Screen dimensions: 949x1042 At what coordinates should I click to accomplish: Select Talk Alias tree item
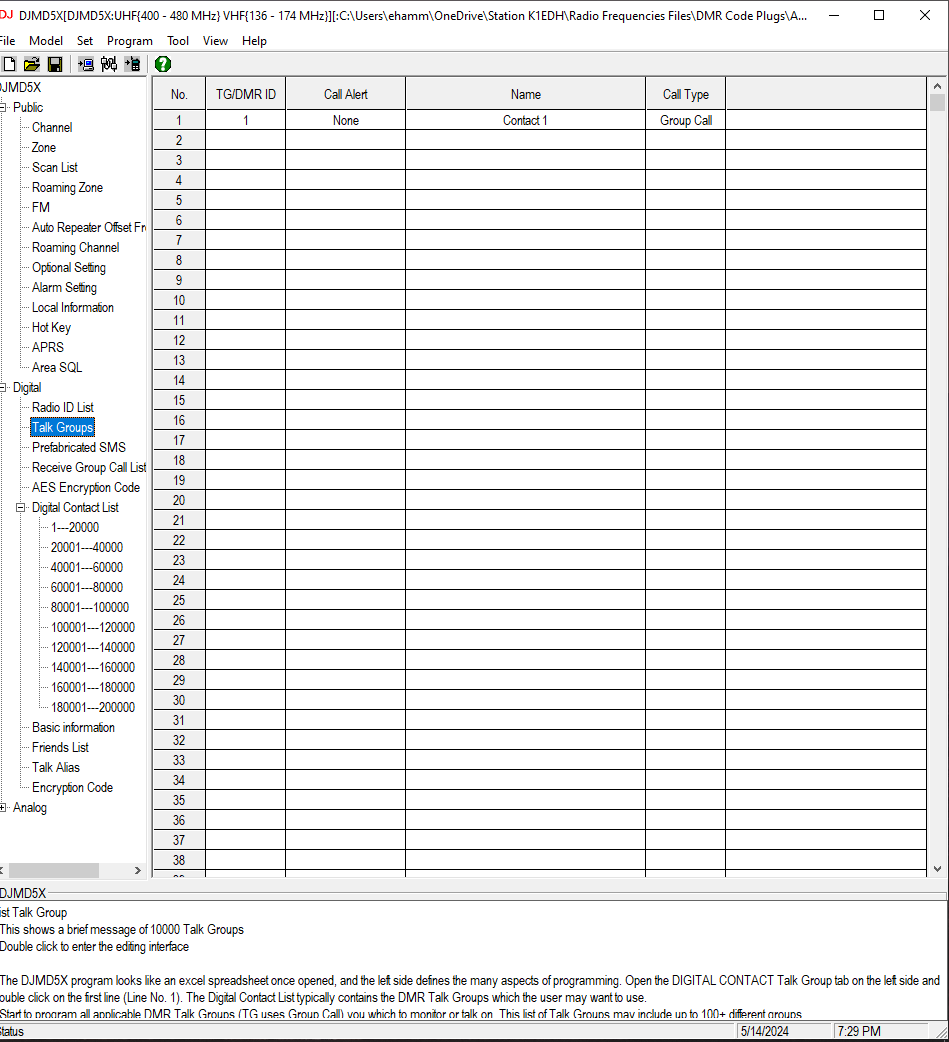(56, 767)
